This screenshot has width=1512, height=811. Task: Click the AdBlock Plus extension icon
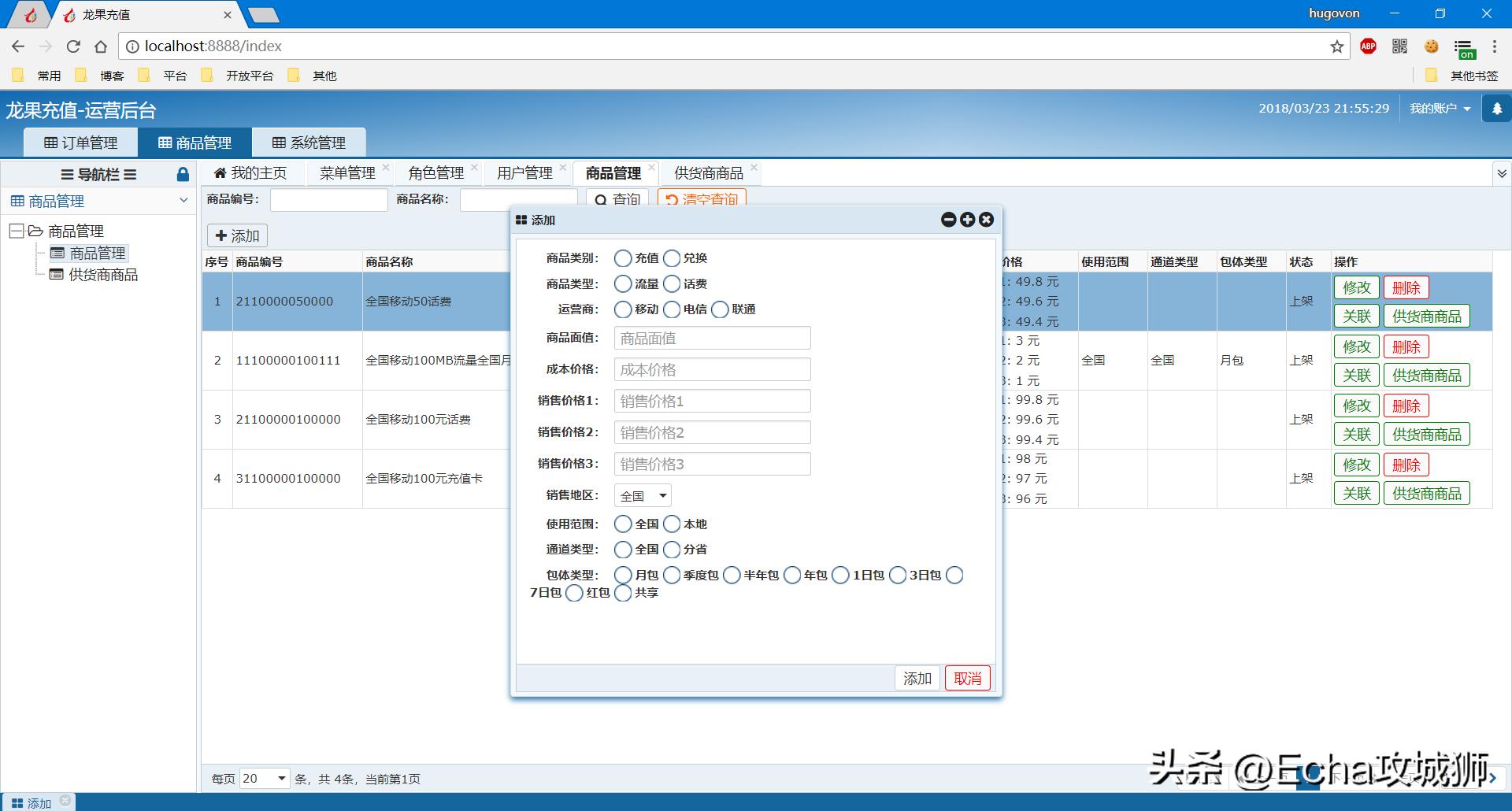(x=1369, y=46)
